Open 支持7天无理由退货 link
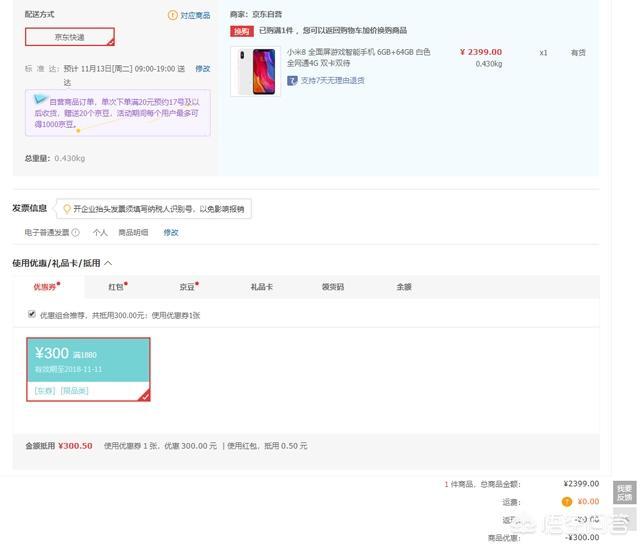640x546 pixels. (x=333, y=81)
